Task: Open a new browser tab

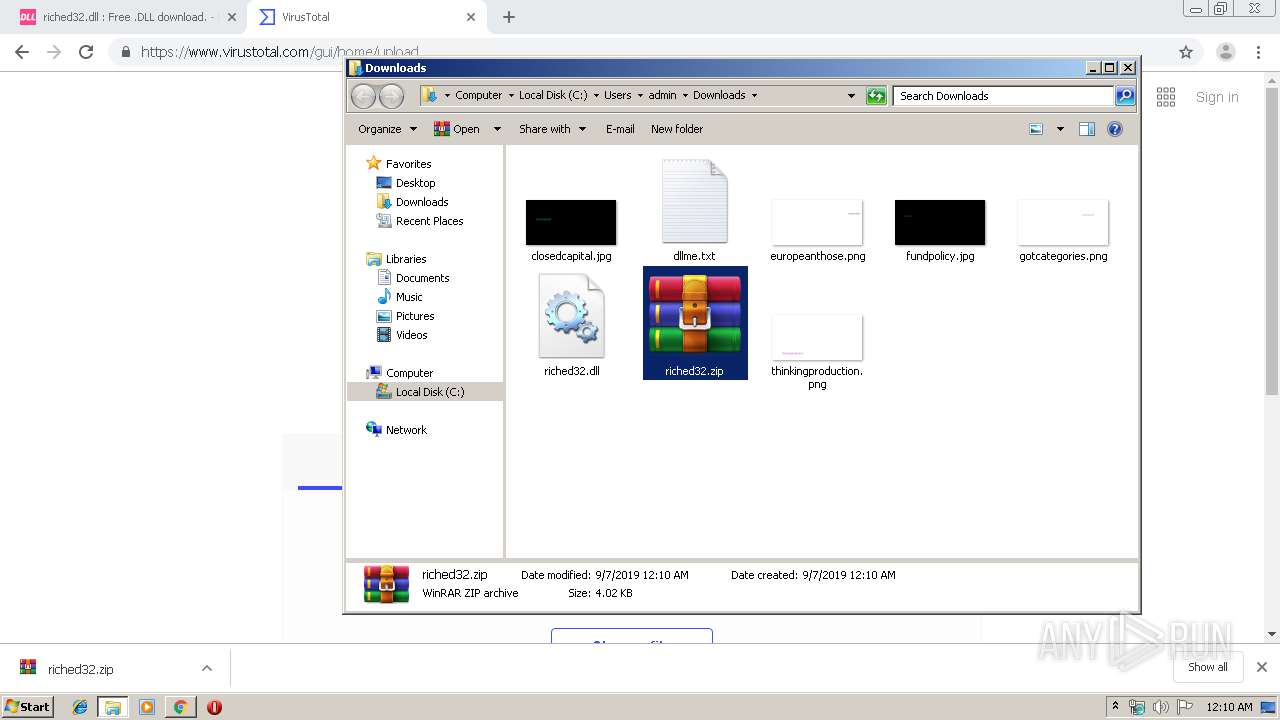Action: pos(509,17)
